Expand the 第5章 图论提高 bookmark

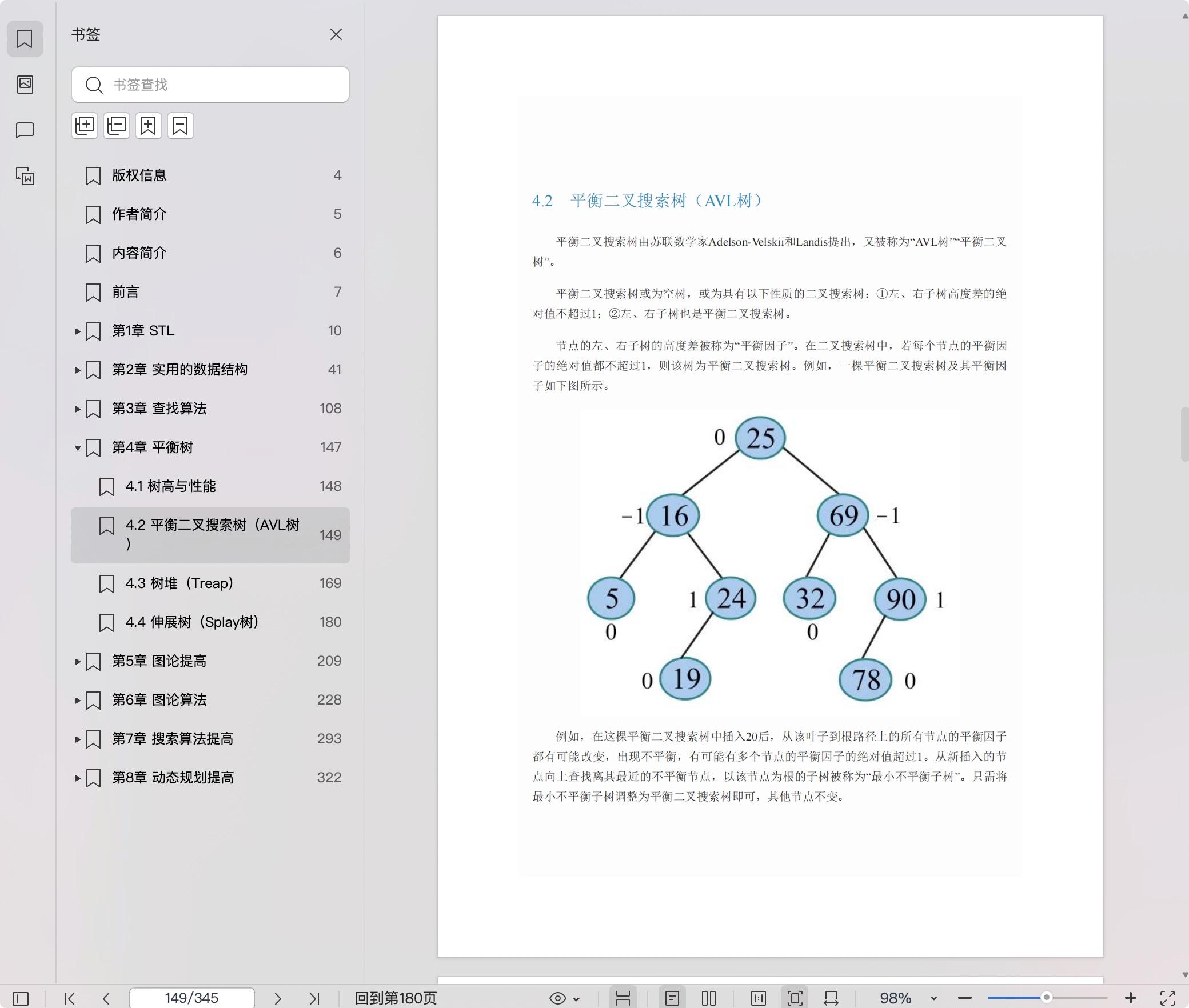click(x=78, y=662)
